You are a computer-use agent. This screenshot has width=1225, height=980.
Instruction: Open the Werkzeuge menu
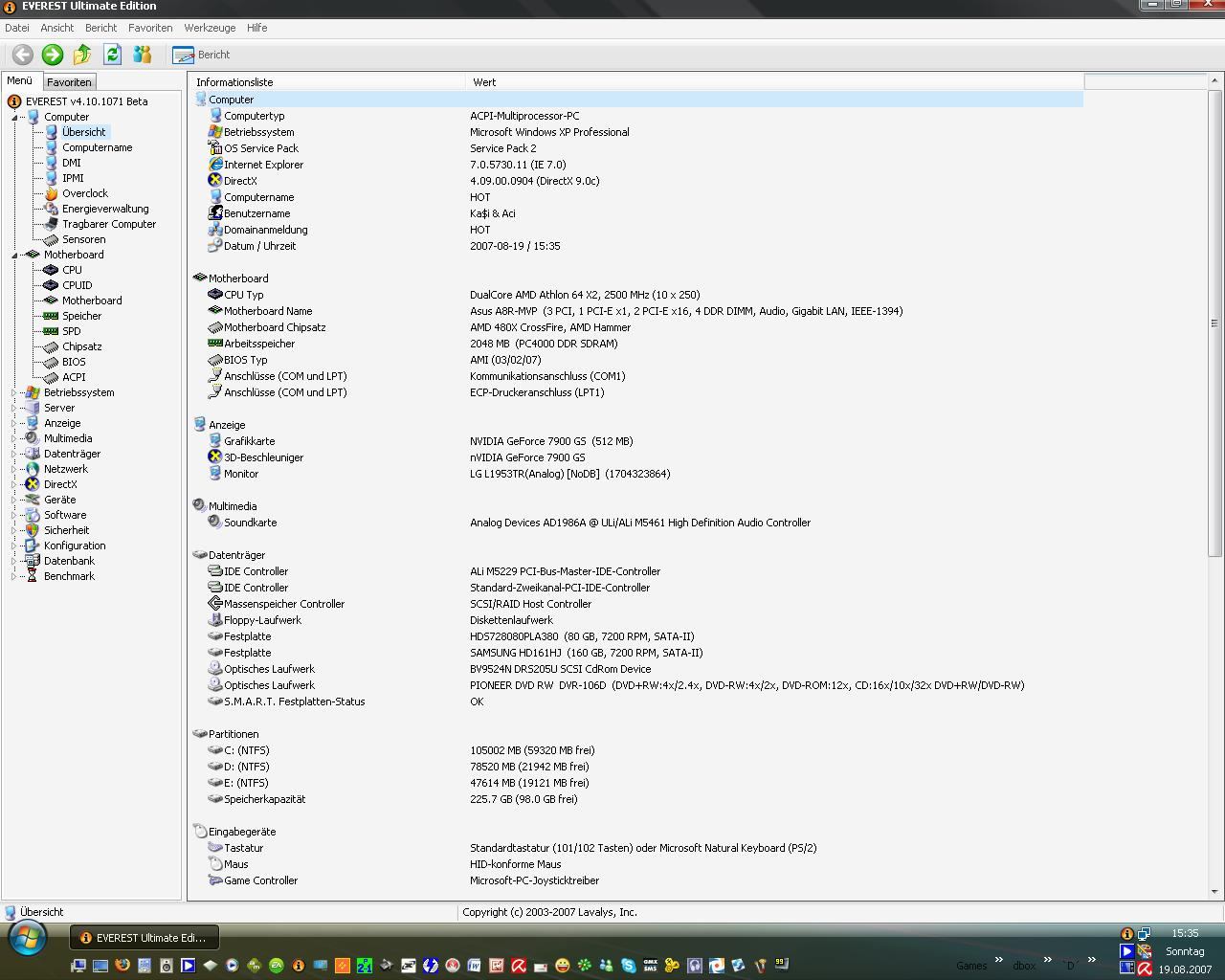(210, 28)
